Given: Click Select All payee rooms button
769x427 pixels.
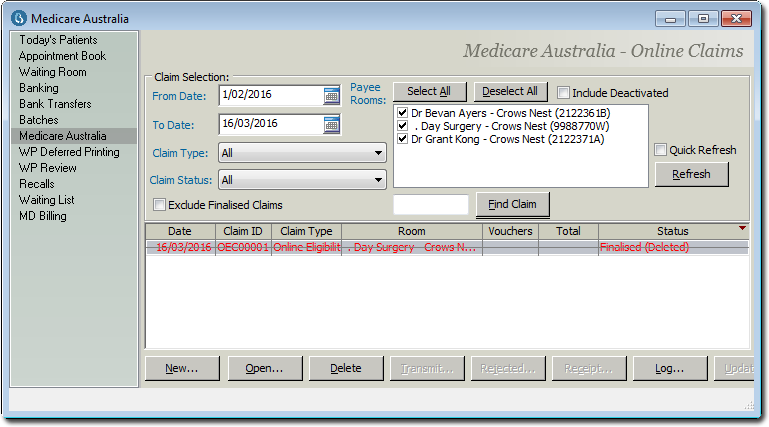Looking at the screenshot, I should click(429, 92).
